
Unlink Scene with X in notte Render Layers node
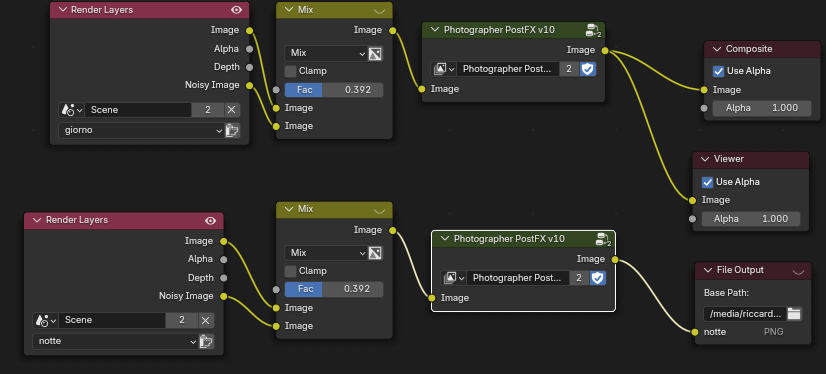pyautogui.click(x=205, y=320)
